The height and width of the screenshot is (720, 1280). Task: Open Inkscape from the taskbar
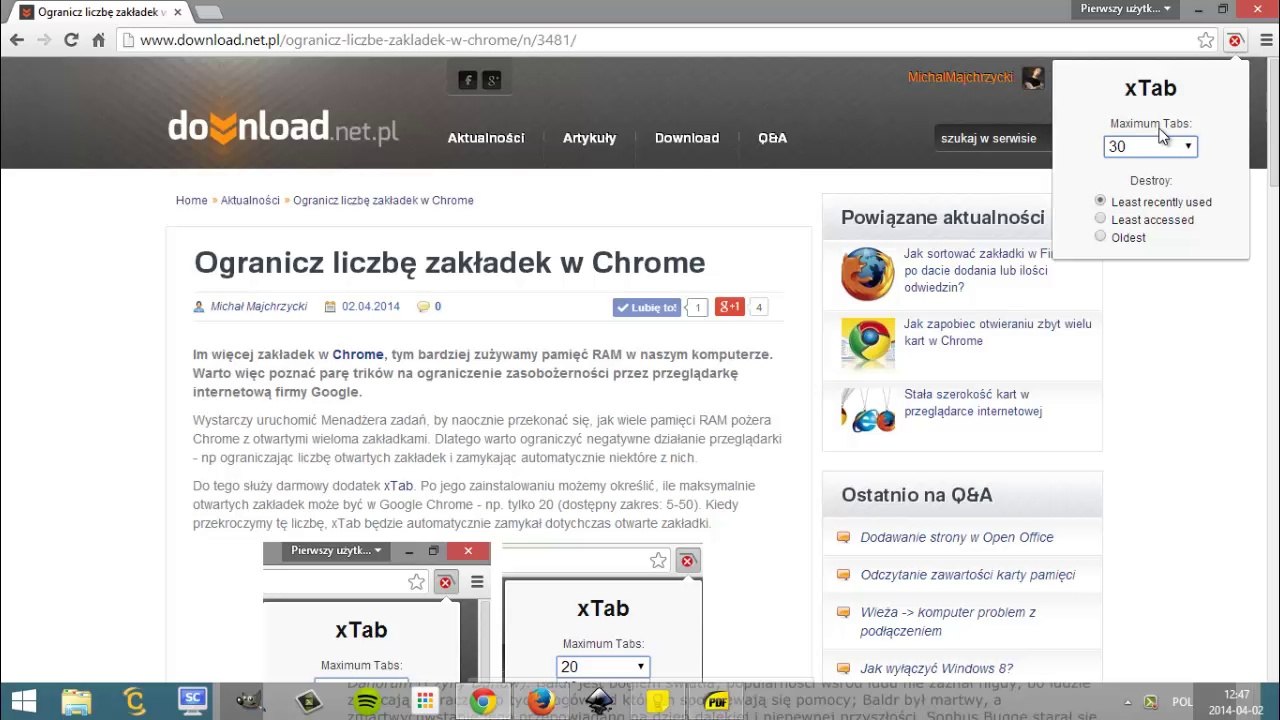pyautogui.click(x=599, y=701)
